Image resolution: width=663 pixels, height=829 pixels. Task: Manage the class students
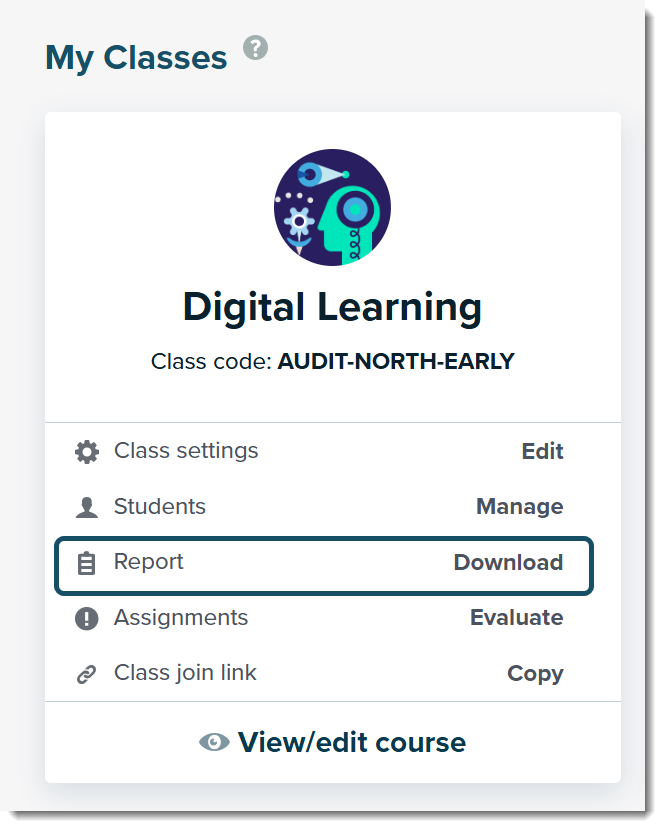point(520,506)
